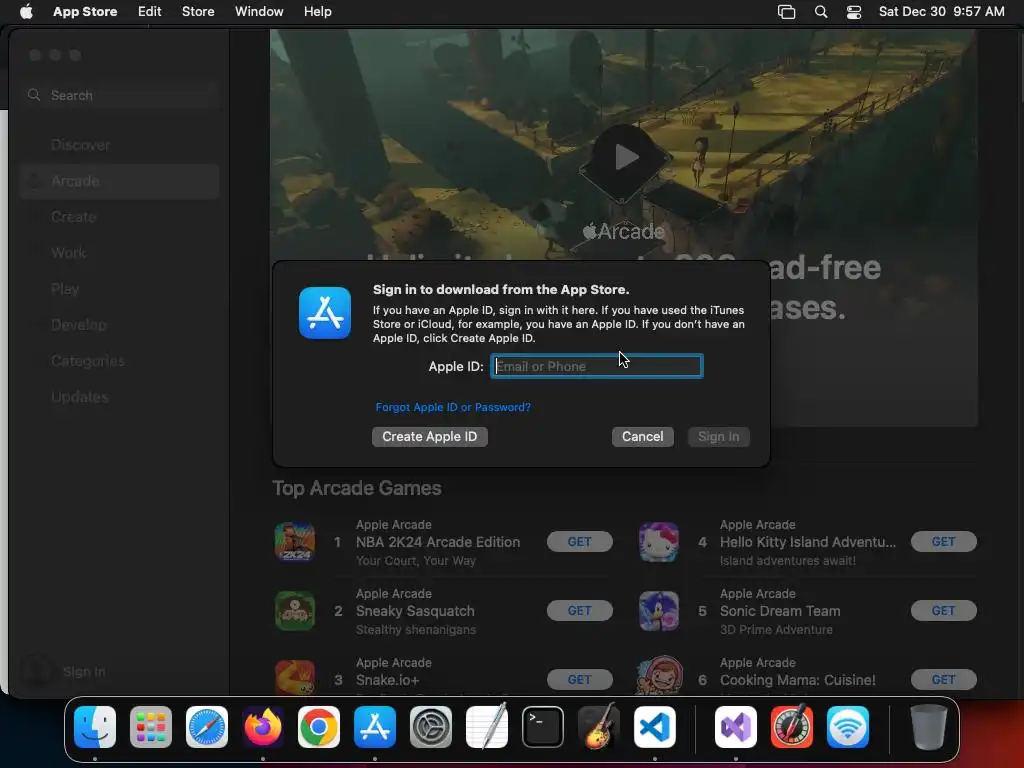The width and height of the screenshot is (1024, 768).
Task: Select Develop in the sidebar
Action: pyautogui.click(x=120, y=325)
